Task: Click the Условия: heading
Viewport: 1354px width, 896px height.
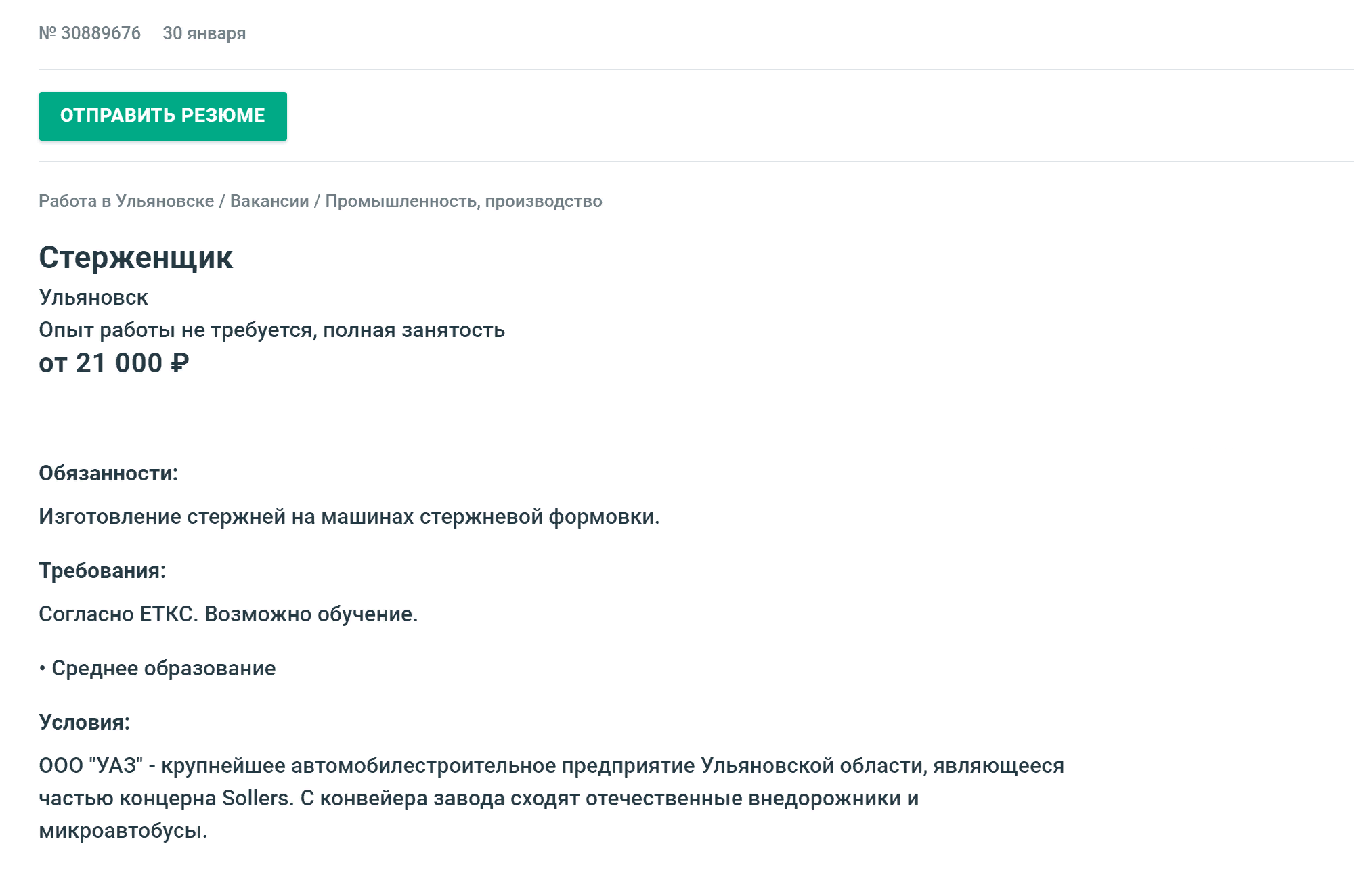Action: tap(85, 722)
